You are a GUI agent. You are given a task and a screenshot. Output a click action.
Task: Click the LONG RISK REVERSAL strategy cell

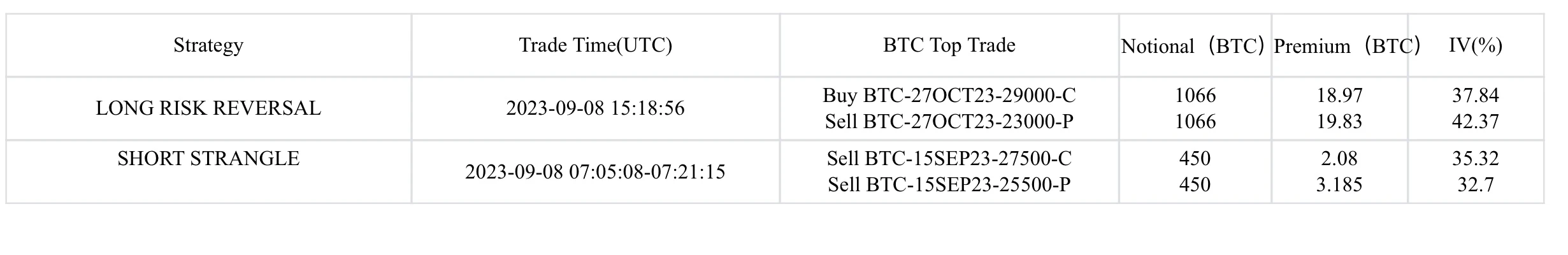click(x=208, y=108)
